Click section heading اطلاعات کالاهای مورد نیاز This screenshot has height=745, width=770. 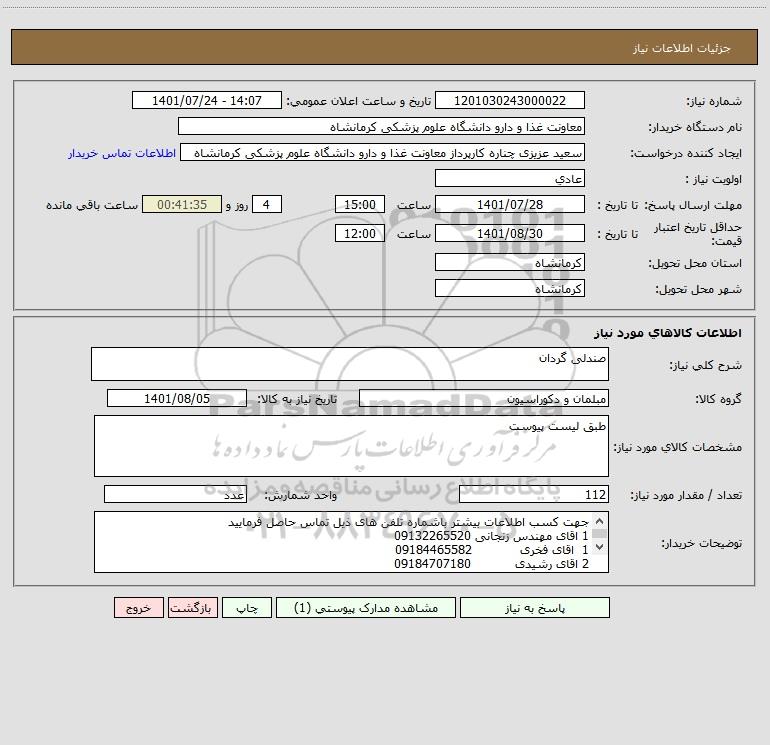pos(668,333)
